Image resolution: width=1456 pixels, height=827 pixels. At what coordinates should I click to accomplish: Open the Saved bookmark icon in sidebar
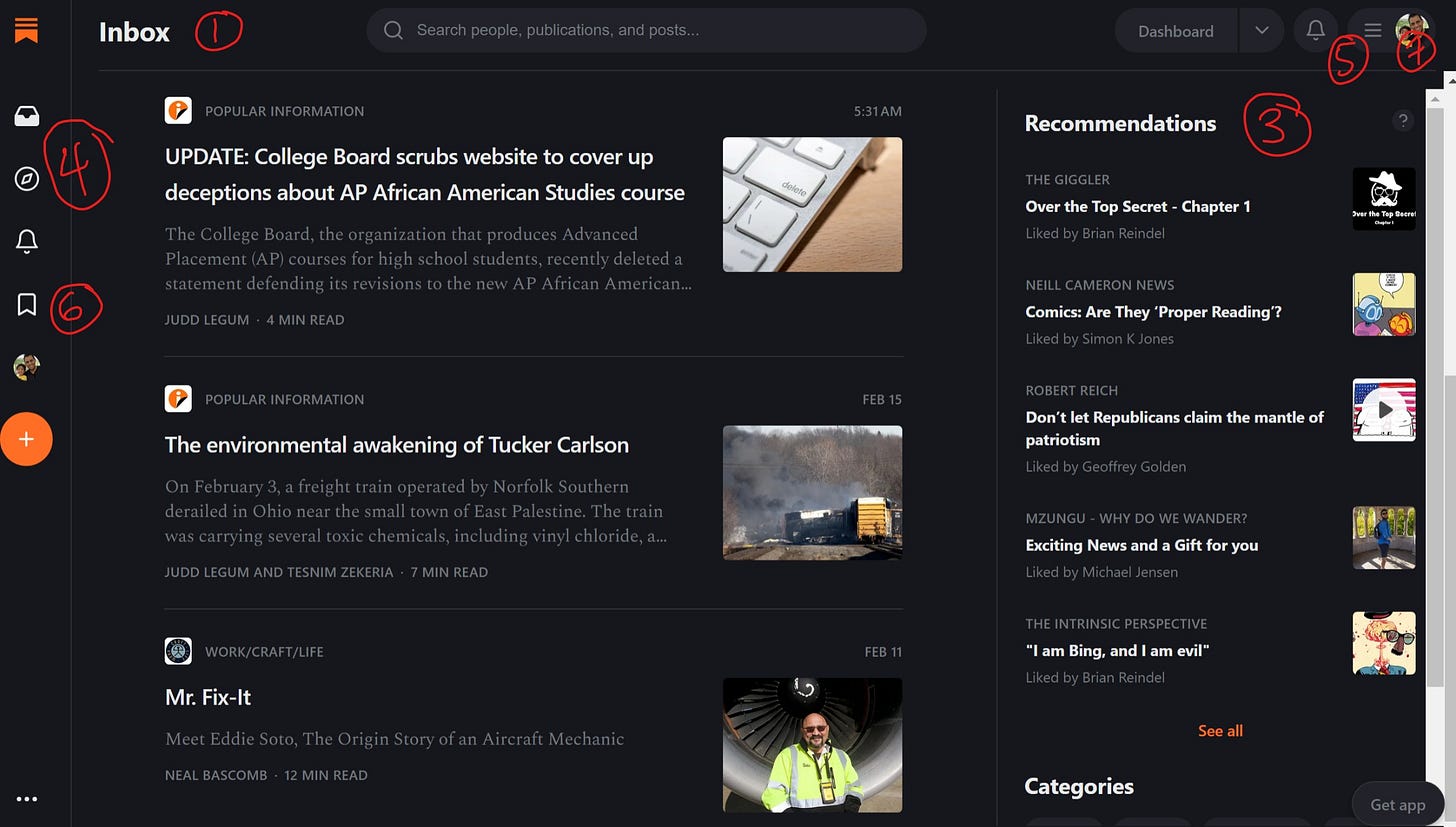coord(27,304)
